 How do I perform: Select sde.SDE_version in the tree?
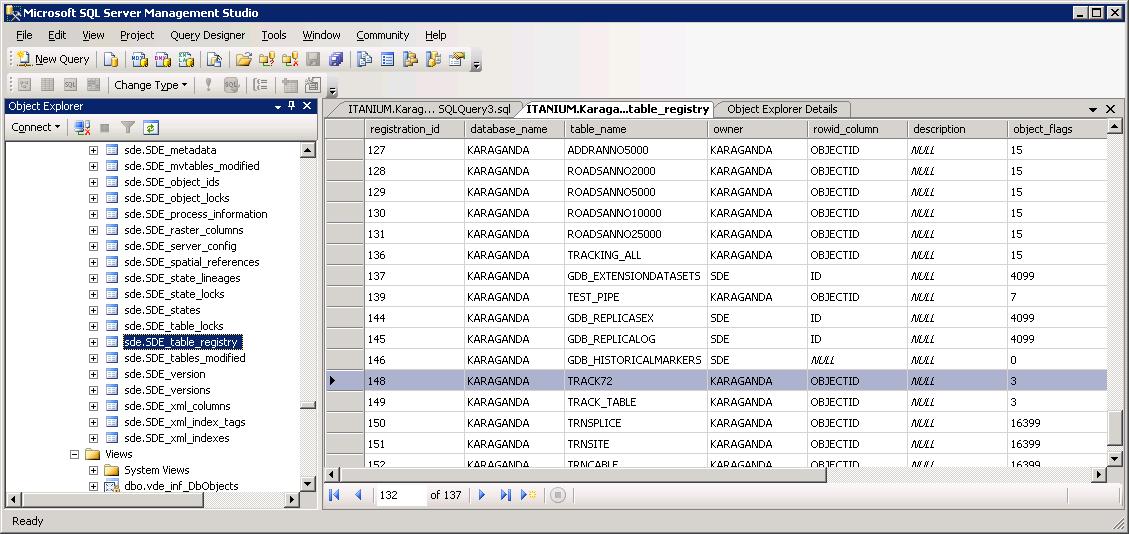[165, 374]
